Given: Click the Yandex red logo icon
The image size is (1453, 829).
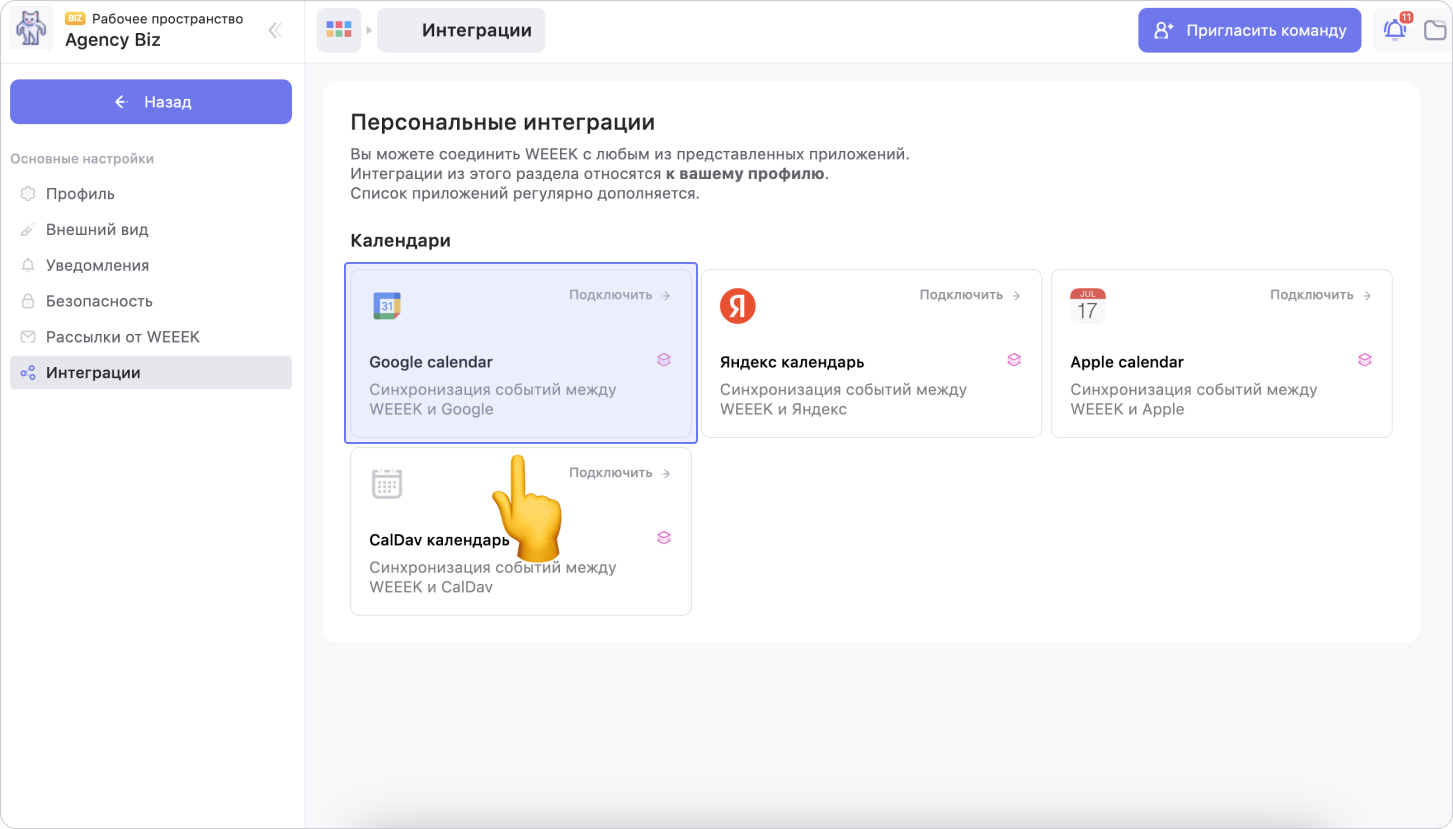Looking at the screenshot, I should click(x=738, y=306).
